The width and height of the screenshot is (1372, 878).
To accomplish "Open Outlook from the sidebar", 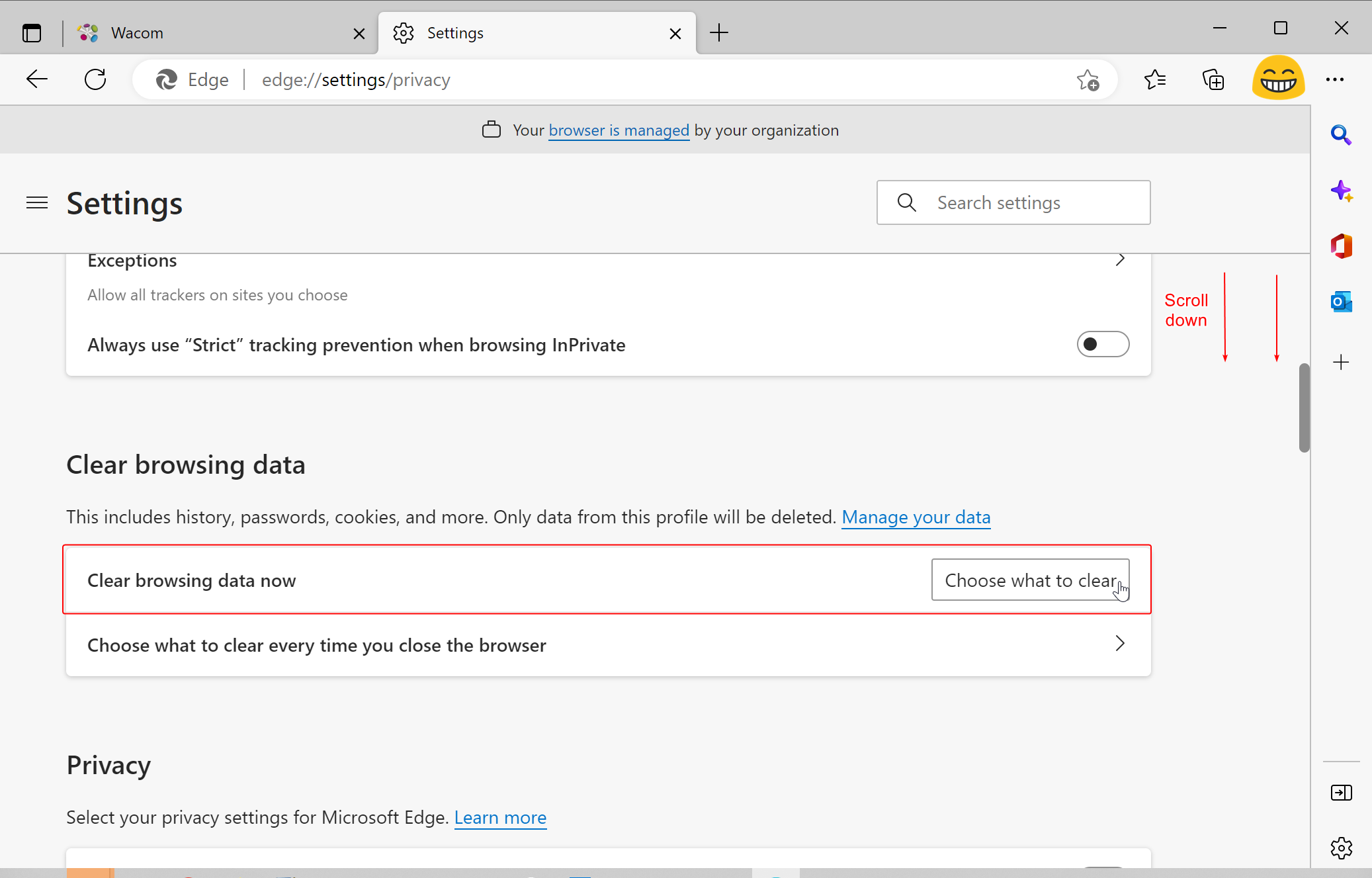I will point(1341,302).
